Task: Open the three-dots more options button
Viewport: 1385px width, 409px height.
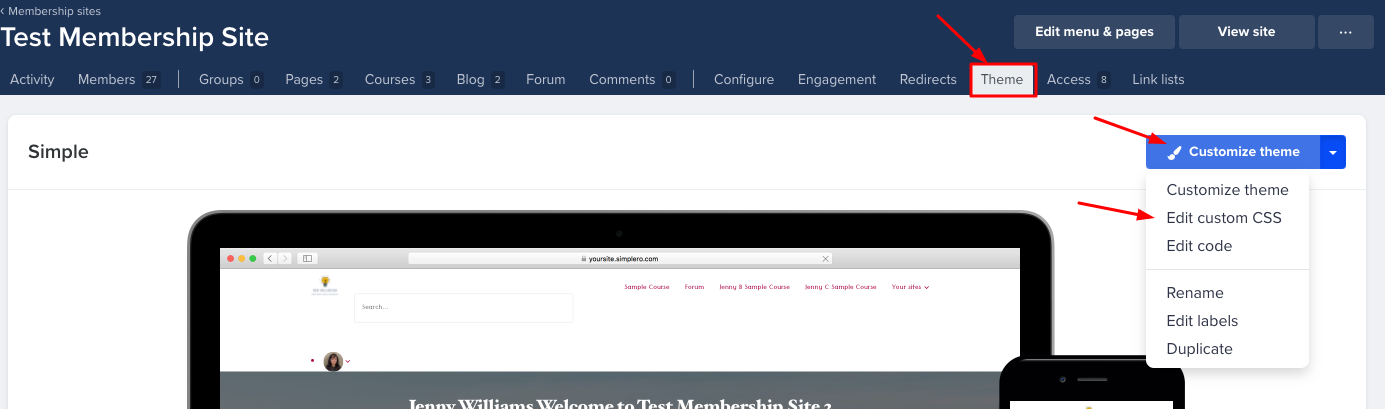Action: [x=1345, y=32]
